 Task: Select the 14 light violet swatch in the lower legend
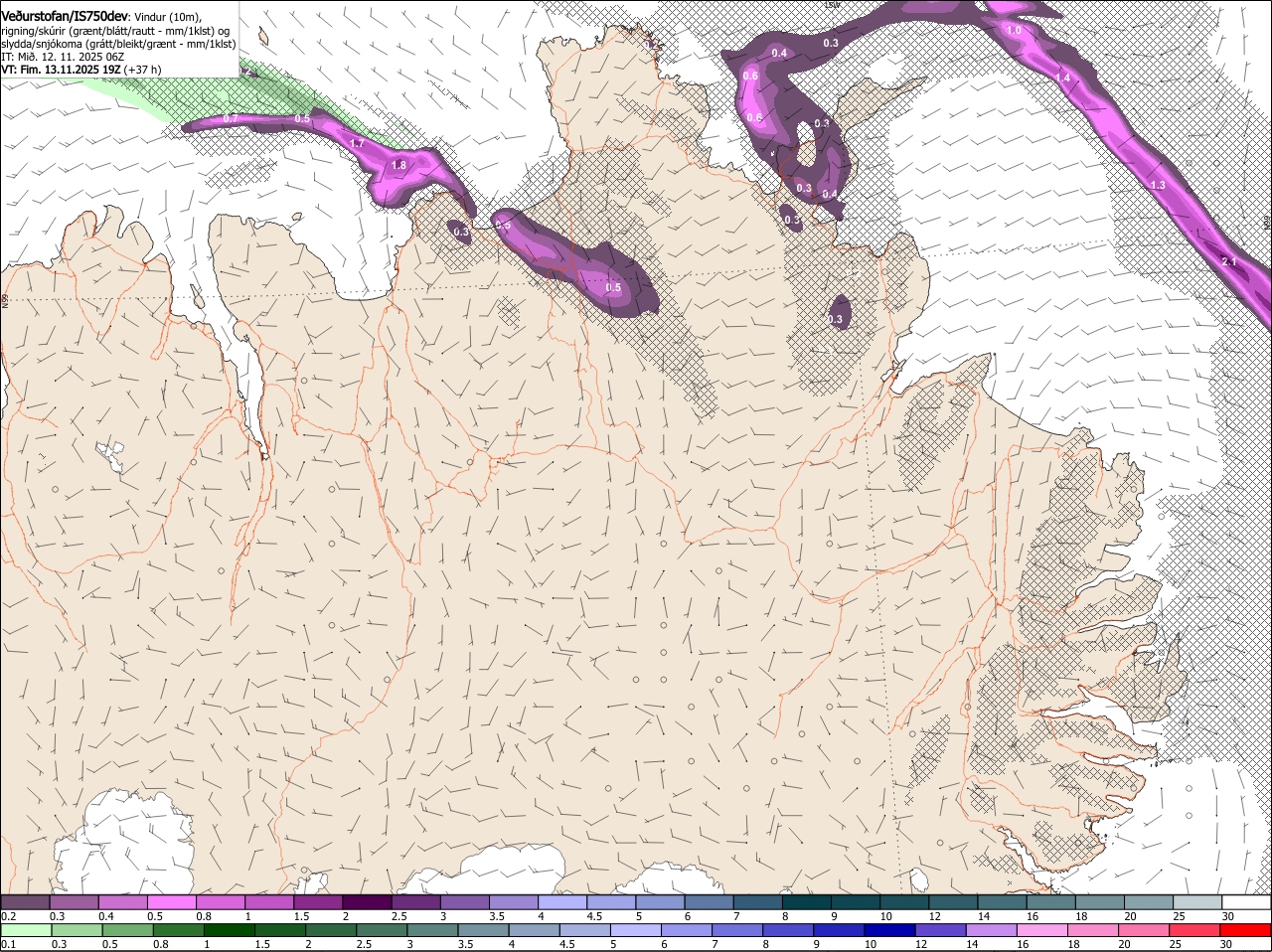click(990, 931)
